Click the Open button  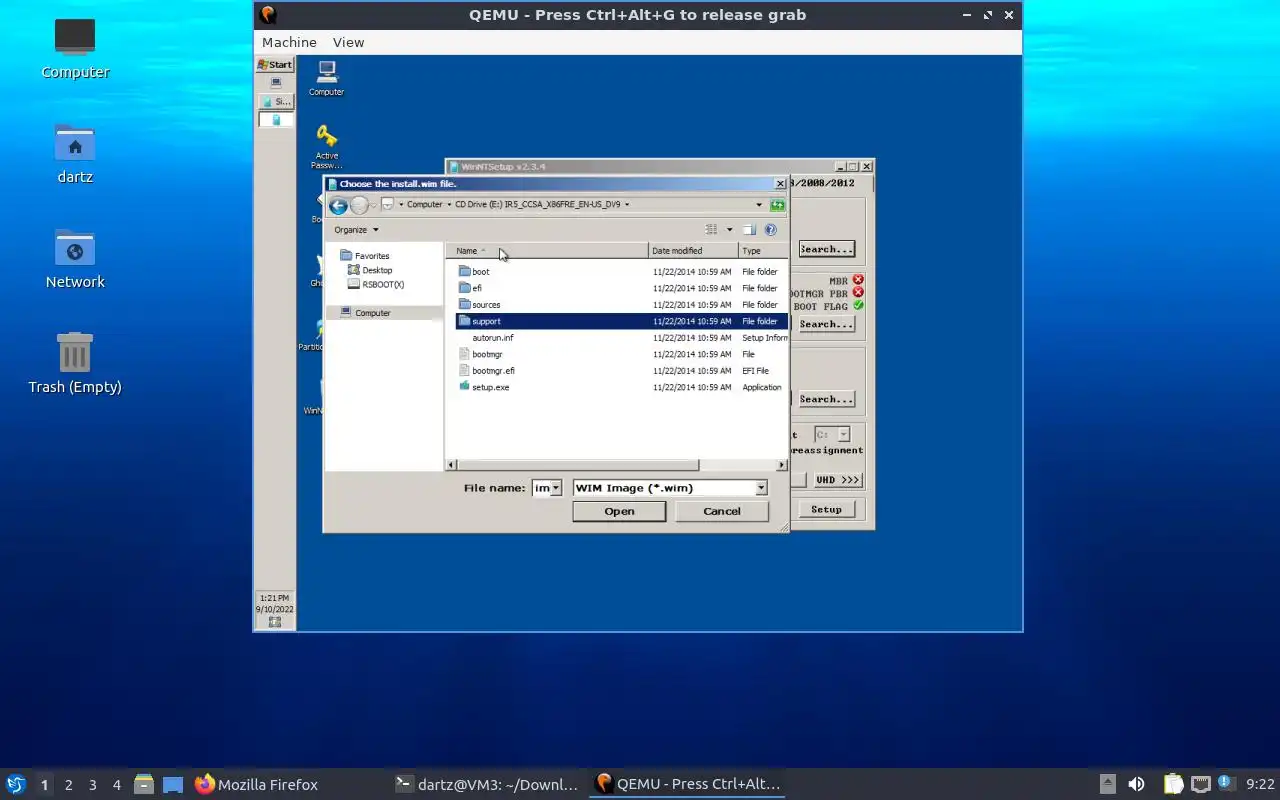pos(619,511)
